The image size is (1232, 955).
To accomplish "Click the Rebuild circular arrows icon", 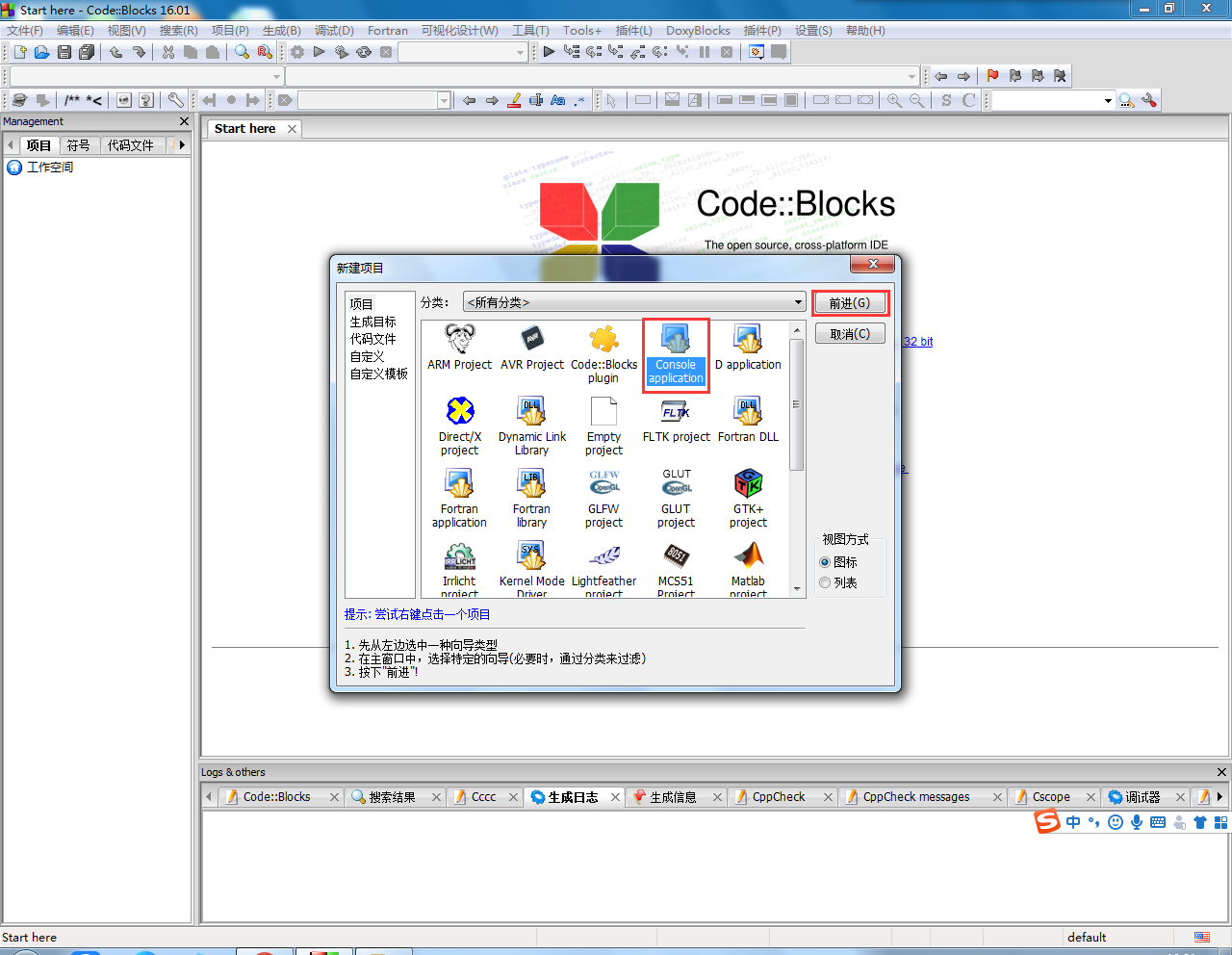I will coord(364,52).
